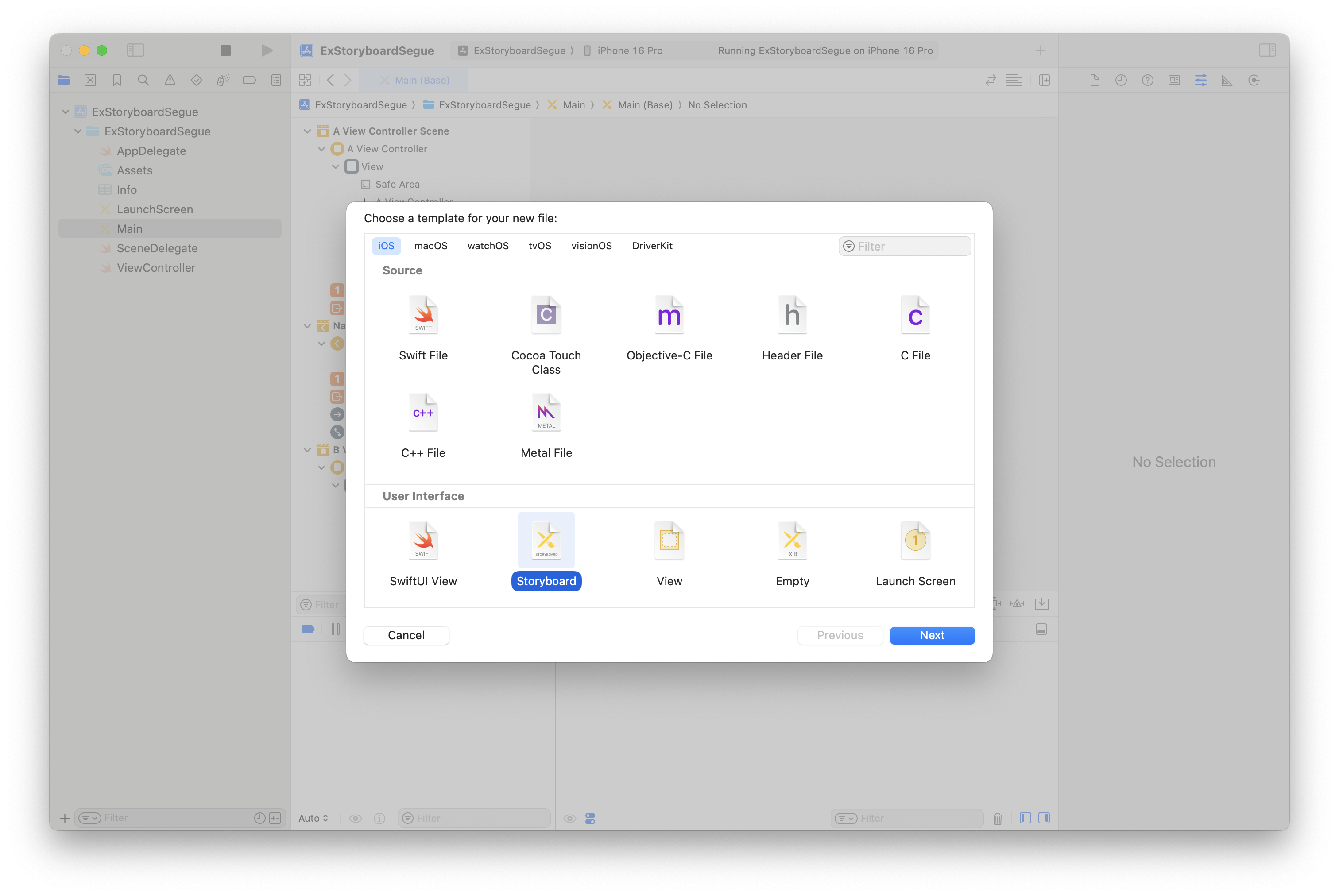Open the source control navigator
This screenshot has height=896, width=1339.
point(90,81)
